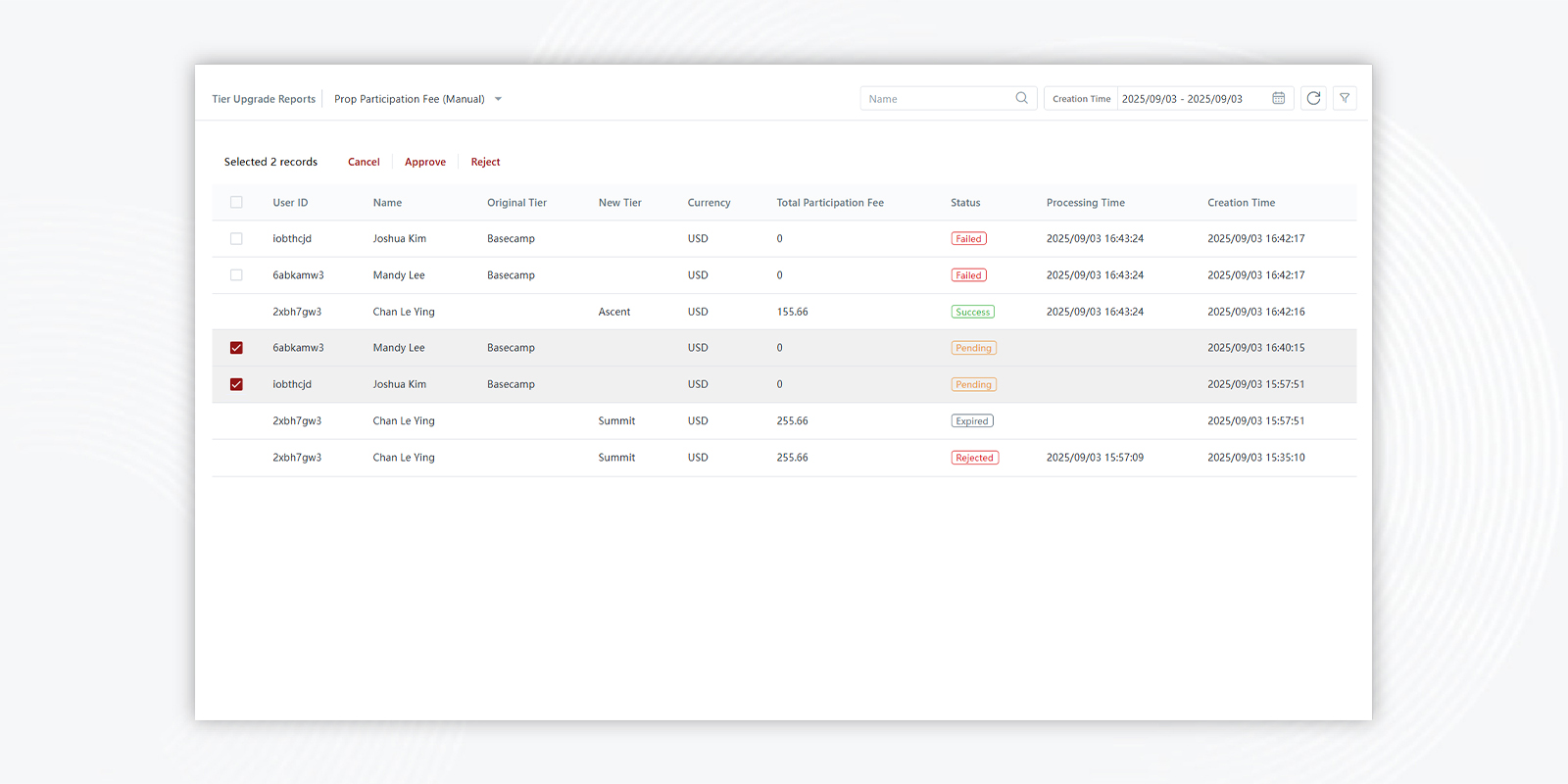Click the Original Tier column header

[x=516, y=203]
